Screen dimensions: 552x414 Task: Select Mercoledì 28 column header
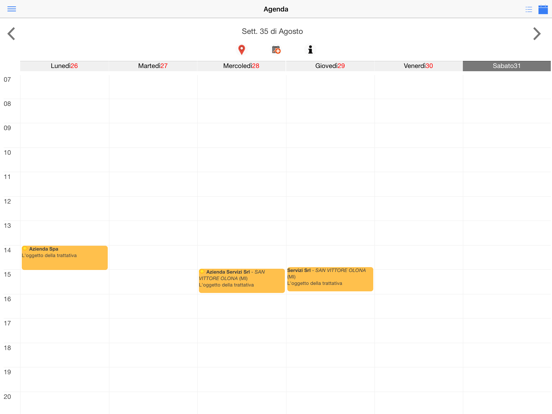pos(241,66)
